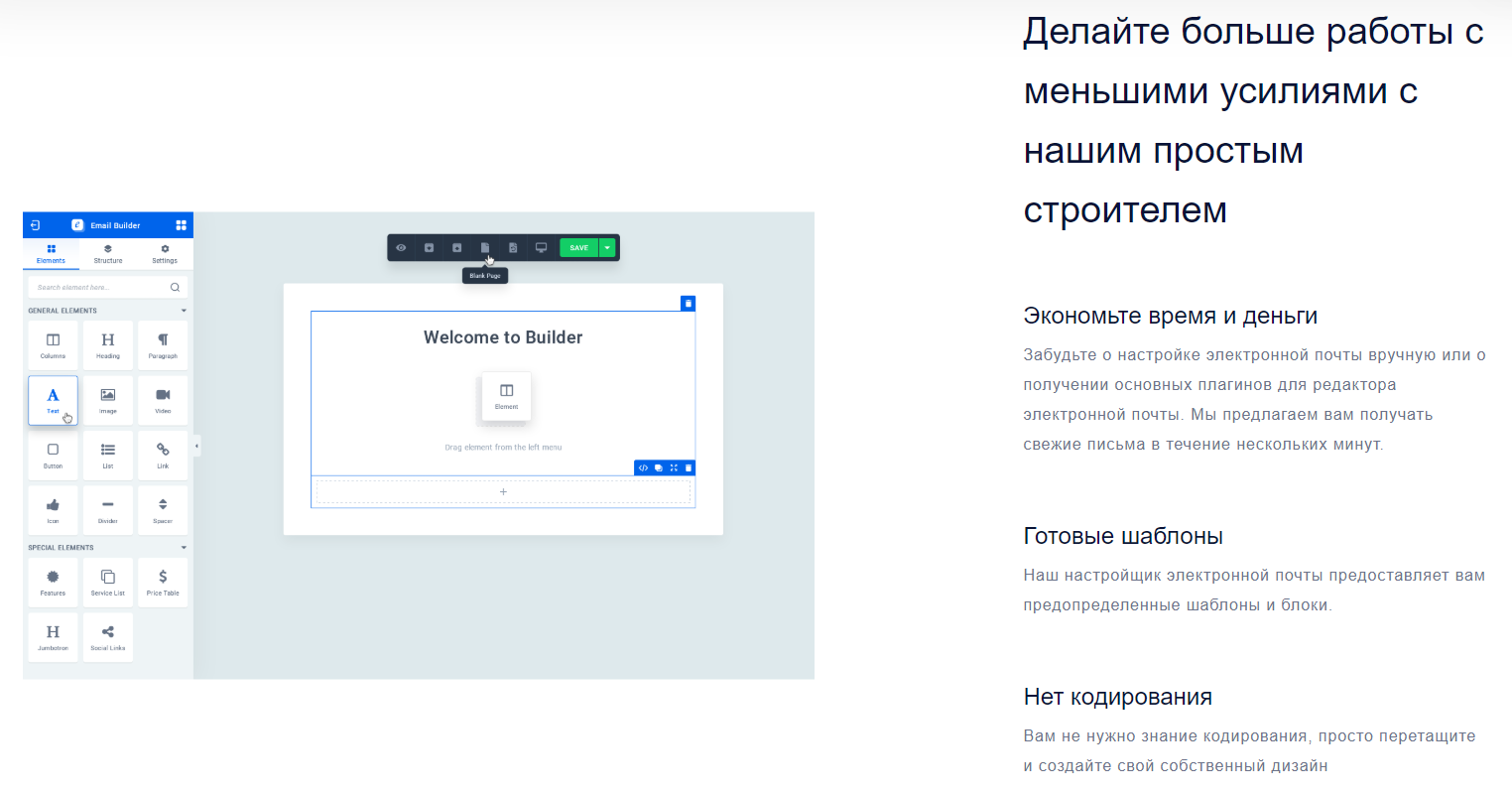Select the Text element
The height and width of the screenshot is (794, 1512).
[x=53, y=400]
